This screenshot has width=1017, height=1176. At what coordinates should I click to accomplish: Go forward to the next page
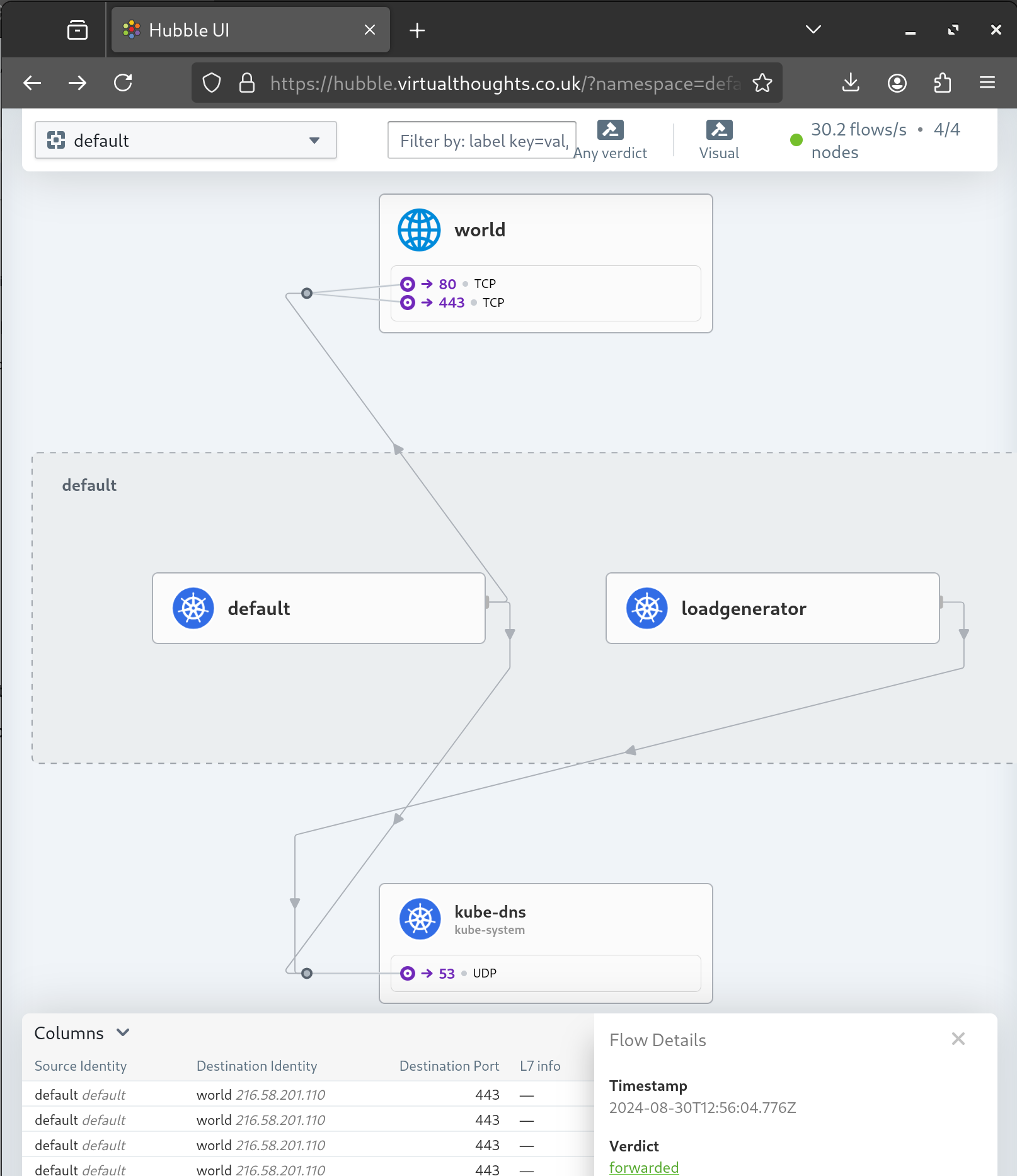(78, 83)
